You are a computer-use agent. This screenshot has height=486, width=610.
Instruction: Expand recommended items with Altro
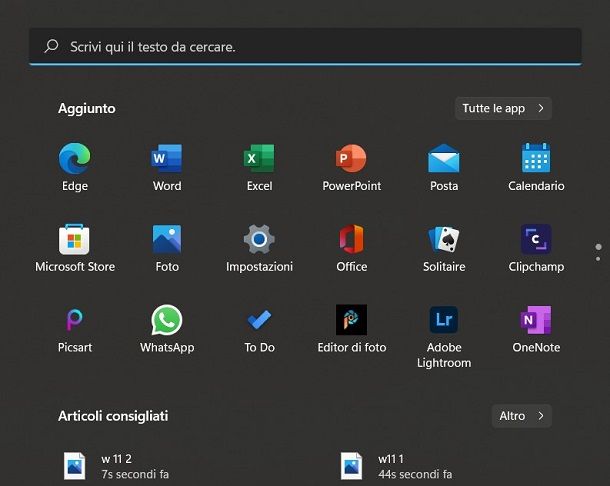tap(521, 416)
